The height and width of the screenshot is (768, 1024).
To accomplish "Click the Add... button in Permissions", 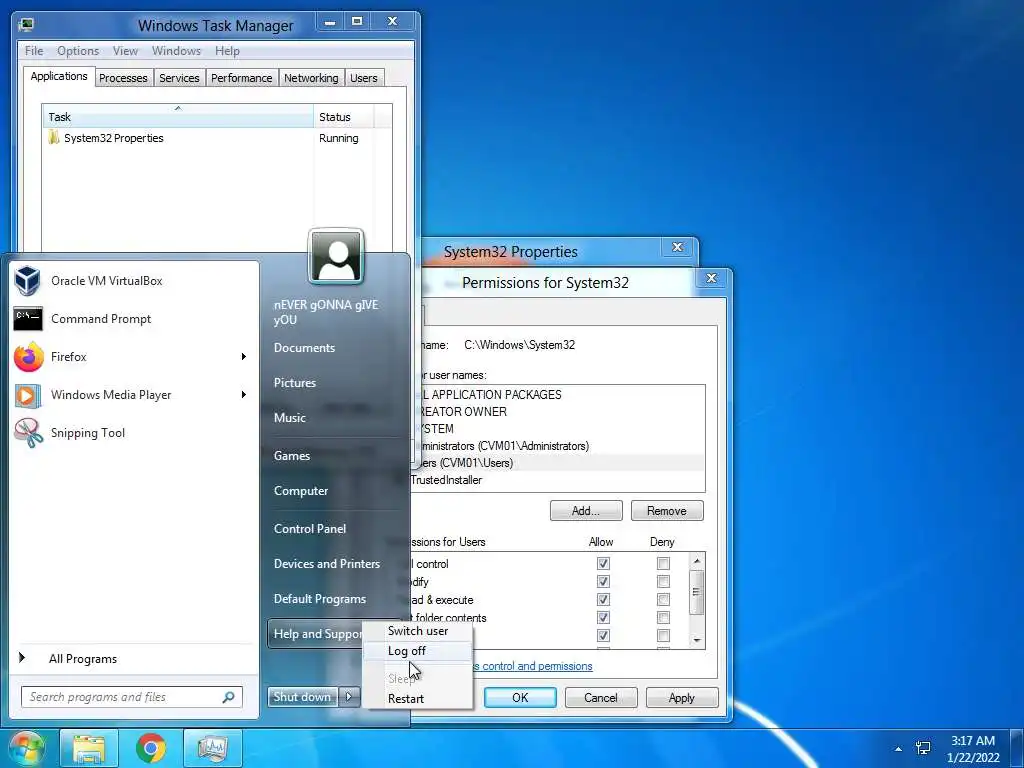I will (586, 511).
